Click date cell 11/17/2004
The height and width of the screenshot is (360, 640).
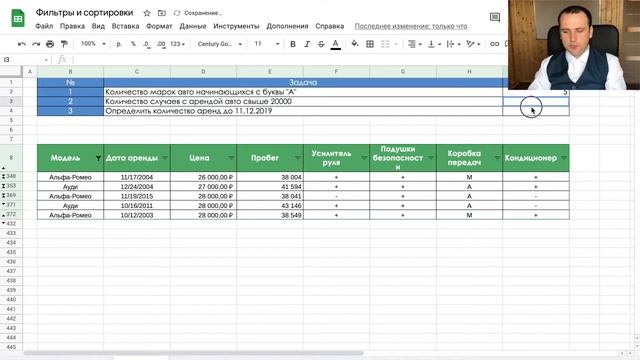[x=137, y=177]
